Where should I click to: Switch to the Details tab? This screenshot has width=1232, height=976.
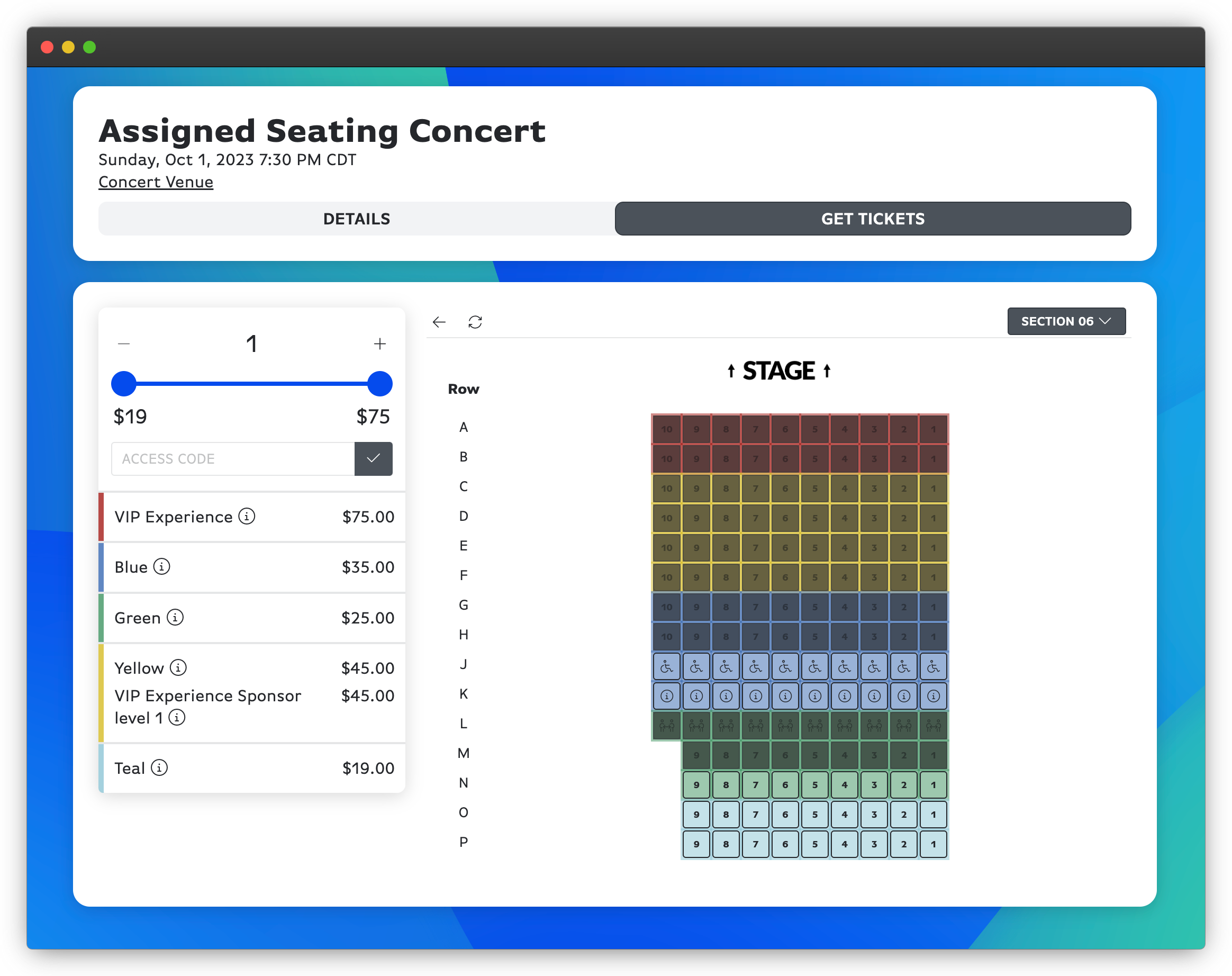357,219
